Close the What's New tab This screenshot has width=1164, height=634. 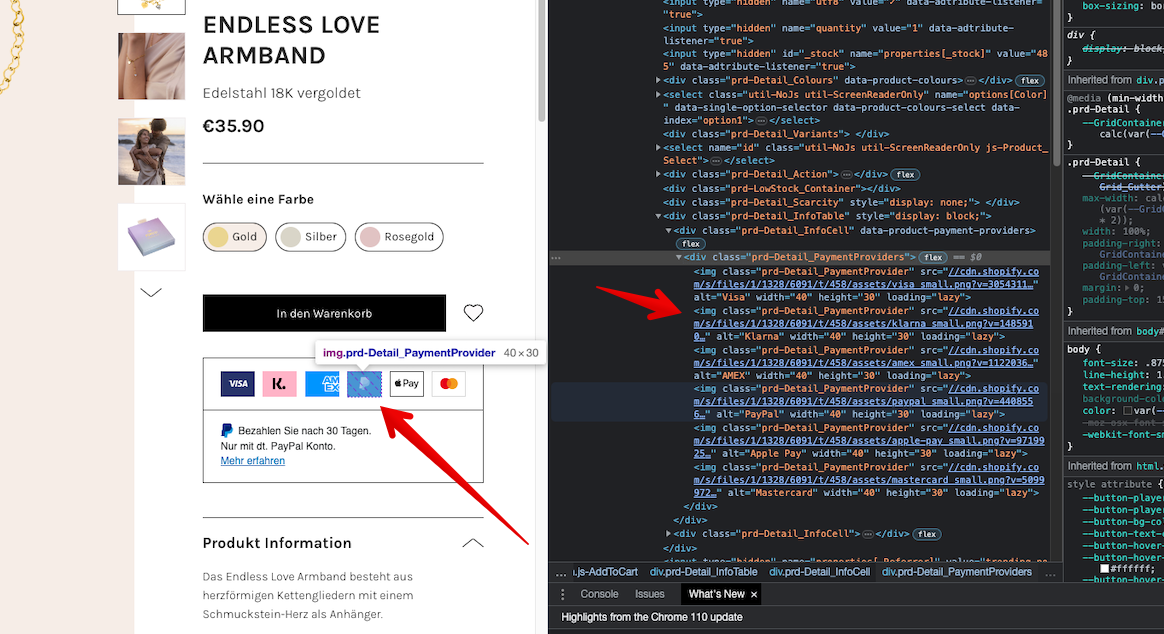point(753,595)
